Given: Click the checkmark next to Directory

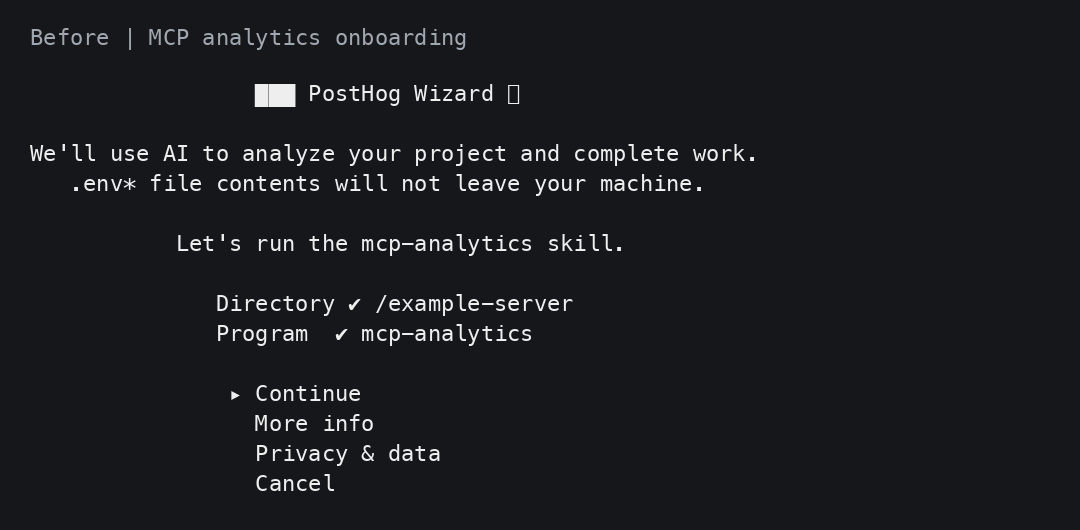Looking at the screenshot, I should (354, 304).
